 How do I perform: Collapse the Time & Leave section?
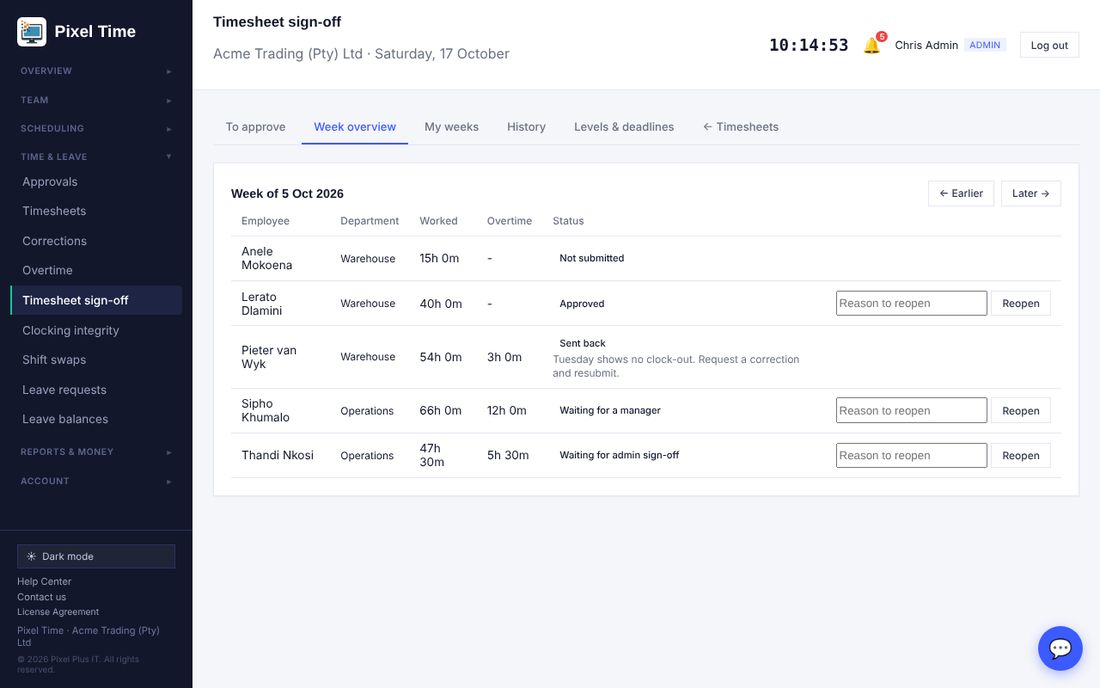[96, 156]
